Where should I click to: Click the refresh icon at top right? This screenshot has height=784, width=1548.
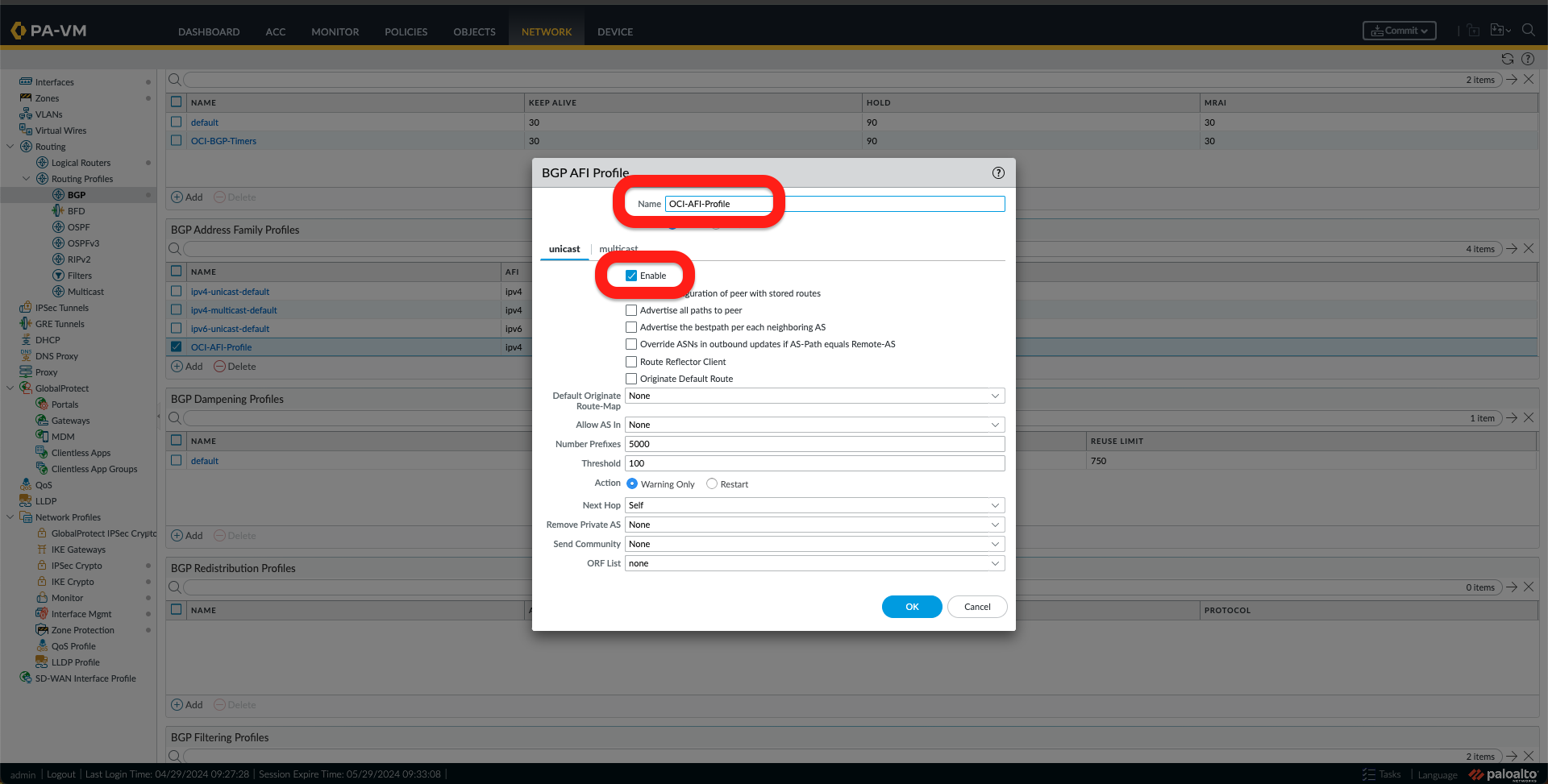tap(1507, 59)
